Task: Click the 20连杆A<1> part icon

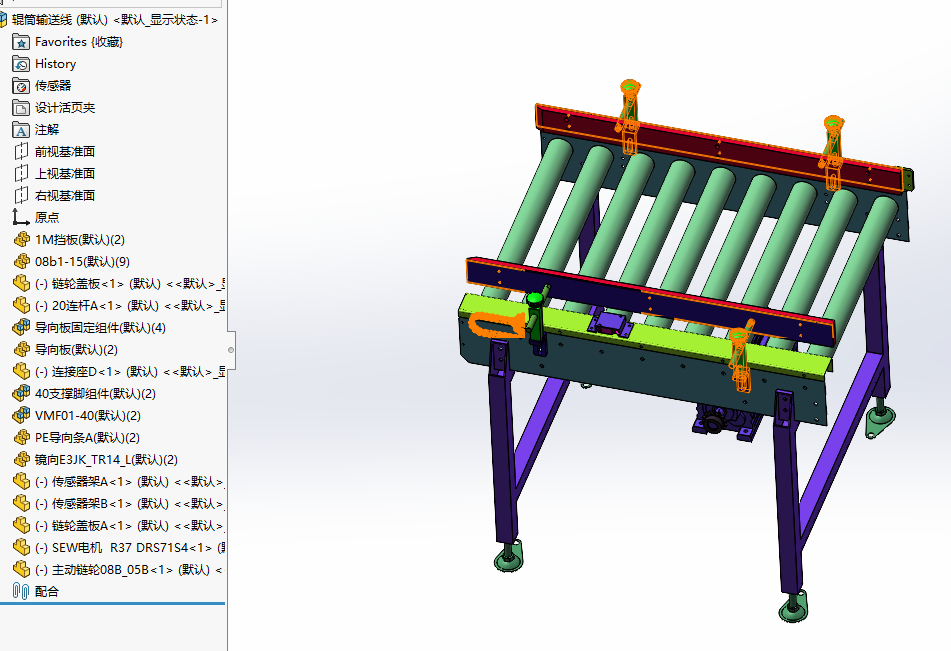Action: [21, 305]
